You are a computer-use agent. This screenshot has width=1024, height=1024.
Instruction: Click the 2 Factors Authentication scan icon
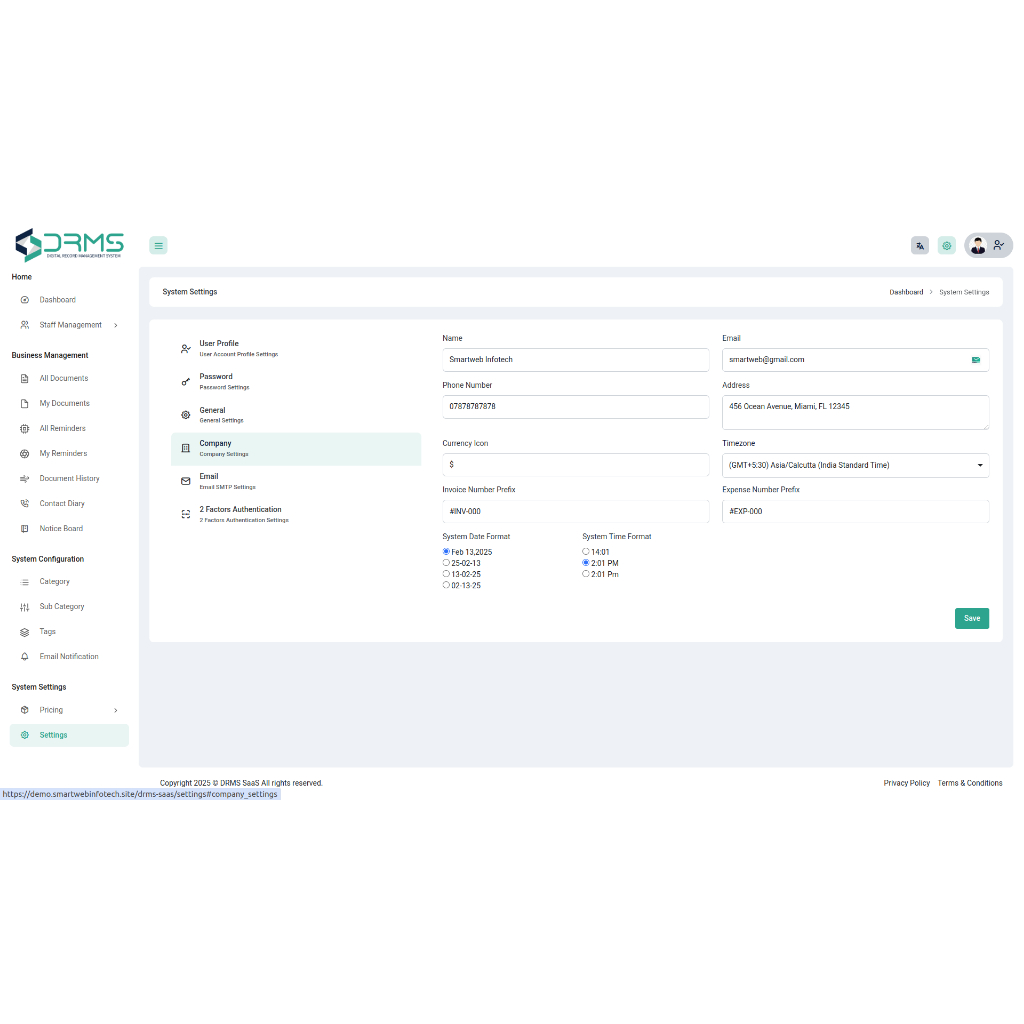coord(185,514)
